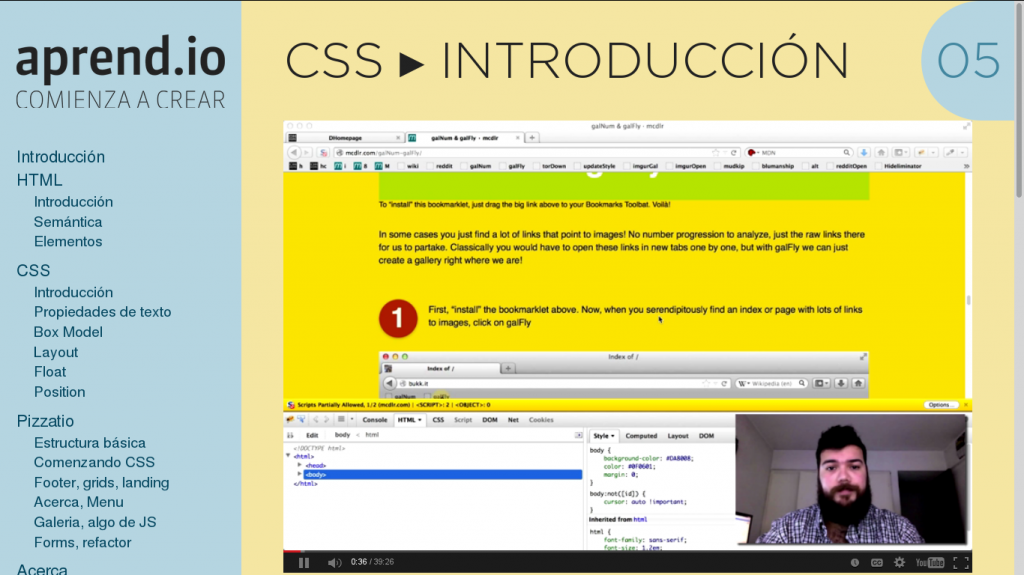
Task: Go to the Forms, refactor lesson
Action: tap(83, 543)
